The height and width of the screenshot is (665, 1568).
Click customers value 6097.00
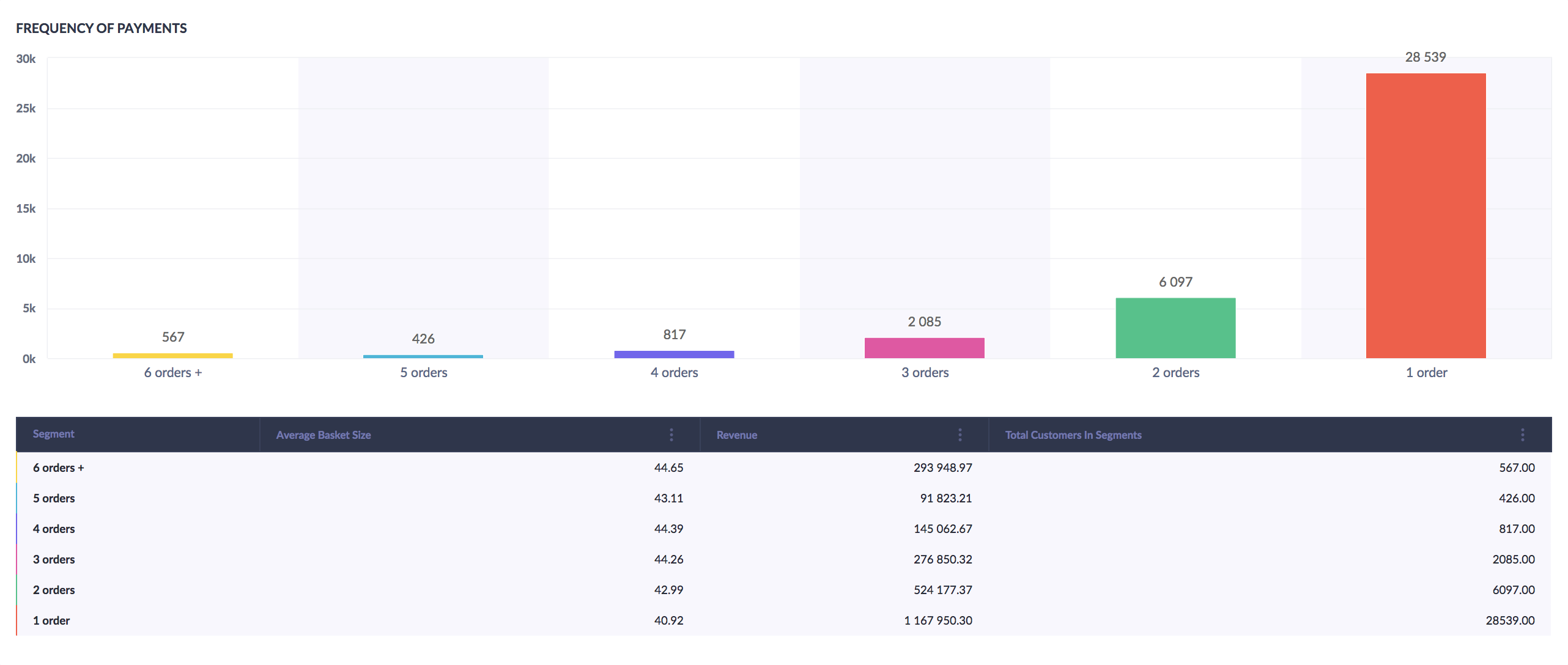1514,590
